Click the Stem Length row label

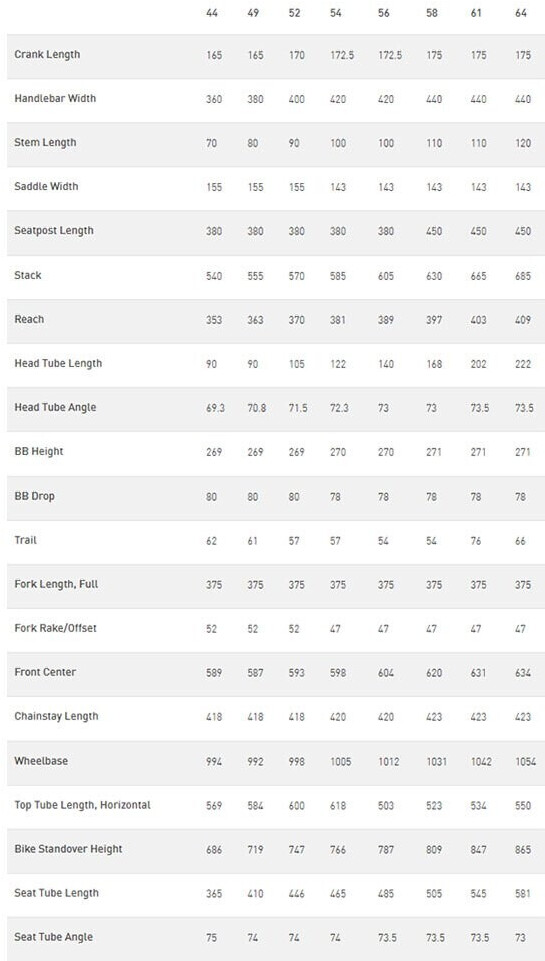tap(45, 143)
